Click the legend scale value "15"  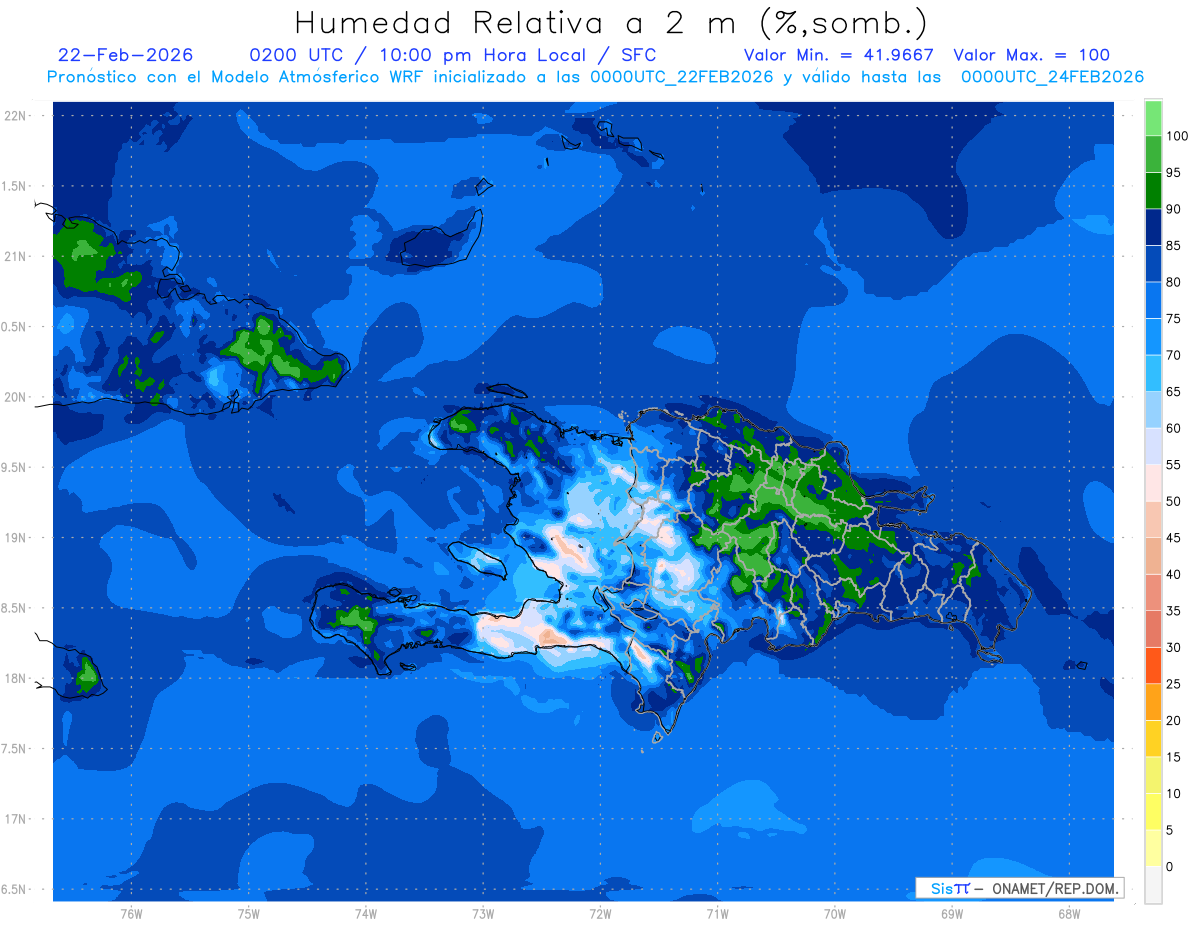point(1174,758)
